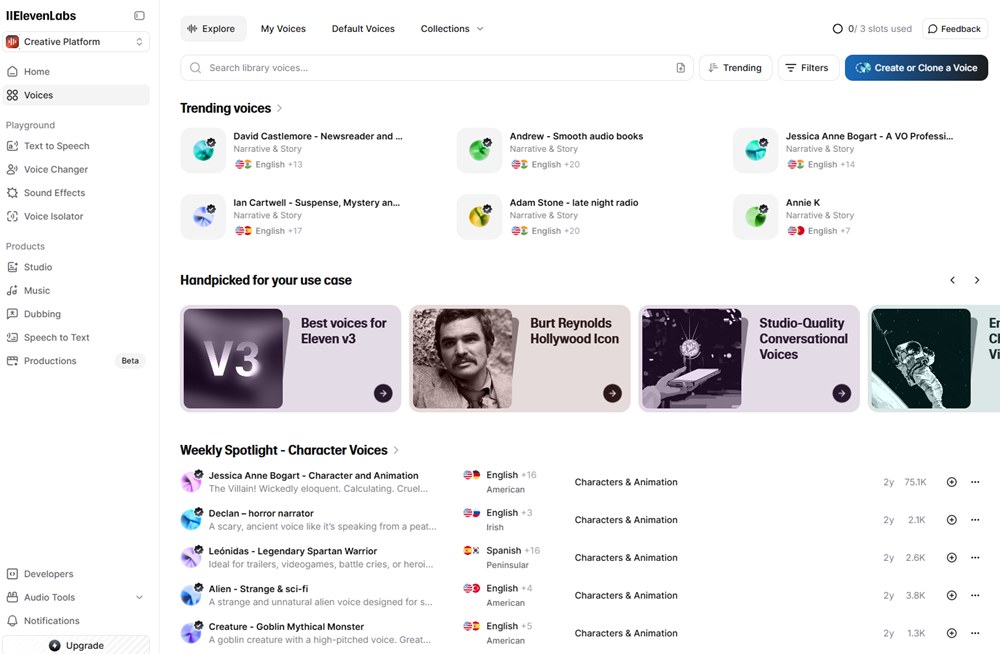Play the David Castlemore voice preview avatar
Screen dimensions: 1000x654
point(203,151)
